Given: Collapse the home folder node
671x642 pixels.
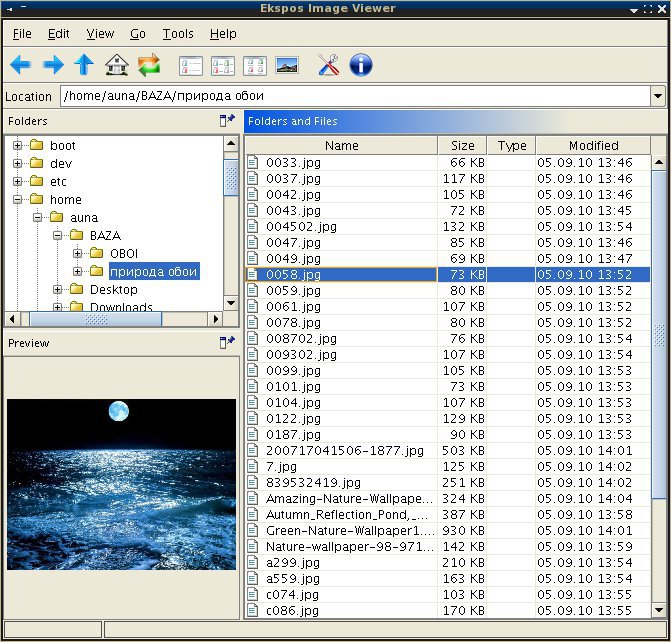Looking at the screenshot, I should [17, 199].
